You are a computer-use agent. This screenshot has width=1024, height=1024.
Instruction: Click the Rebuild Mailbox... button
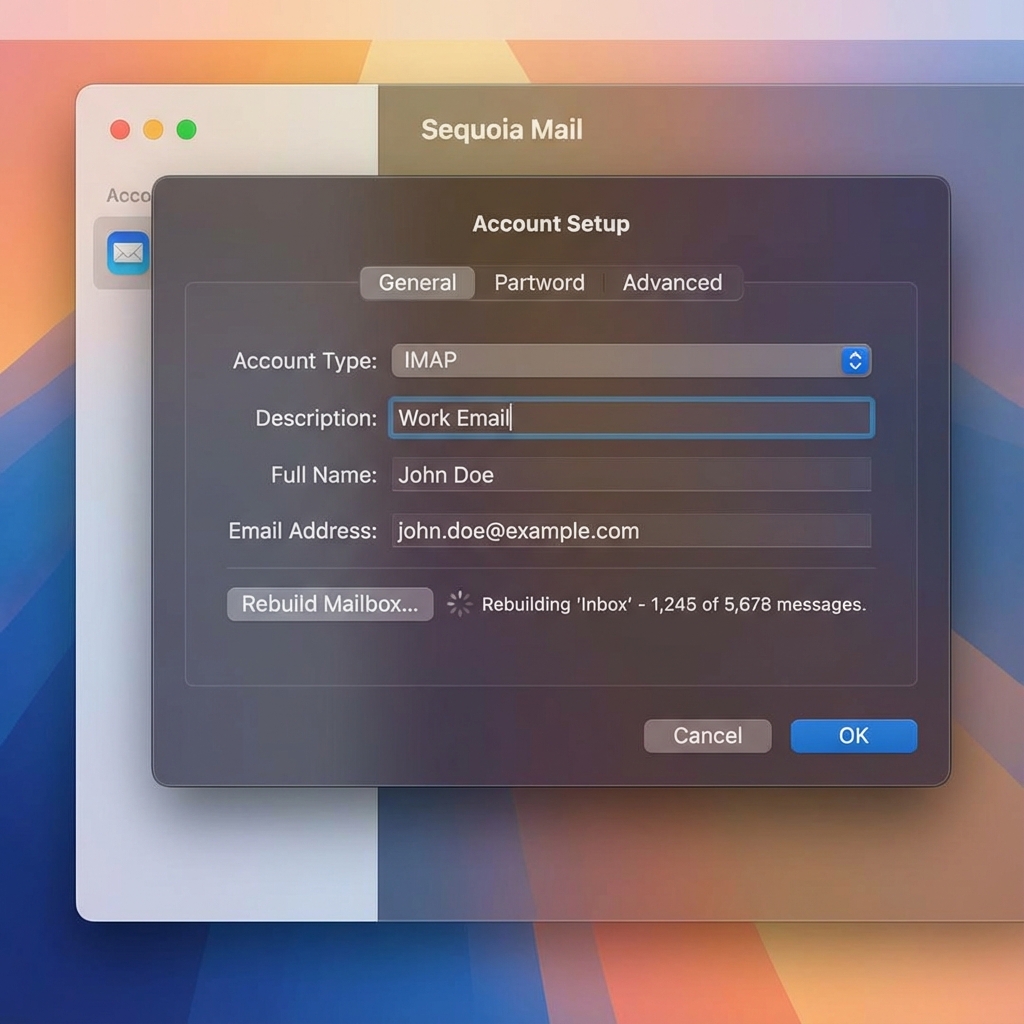tap(330, 604)
